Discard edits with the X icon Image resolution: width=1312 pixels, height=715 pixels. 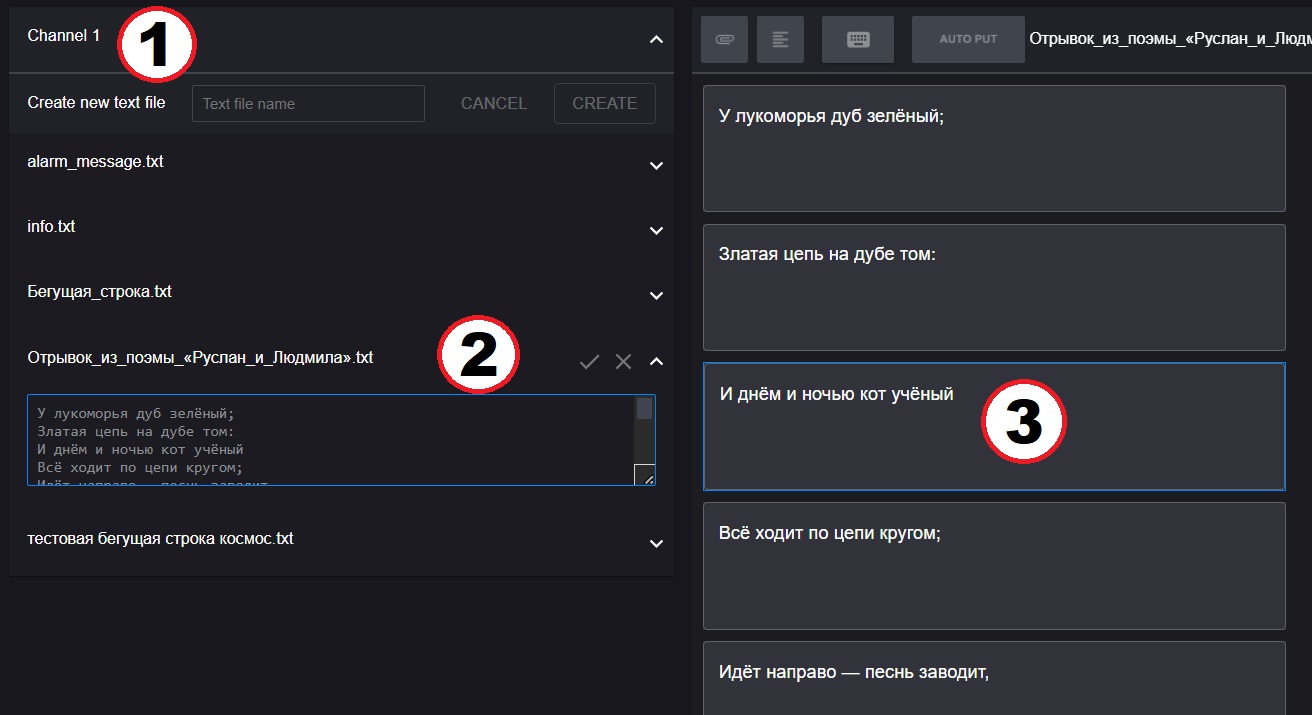click(x=623, y=362)
